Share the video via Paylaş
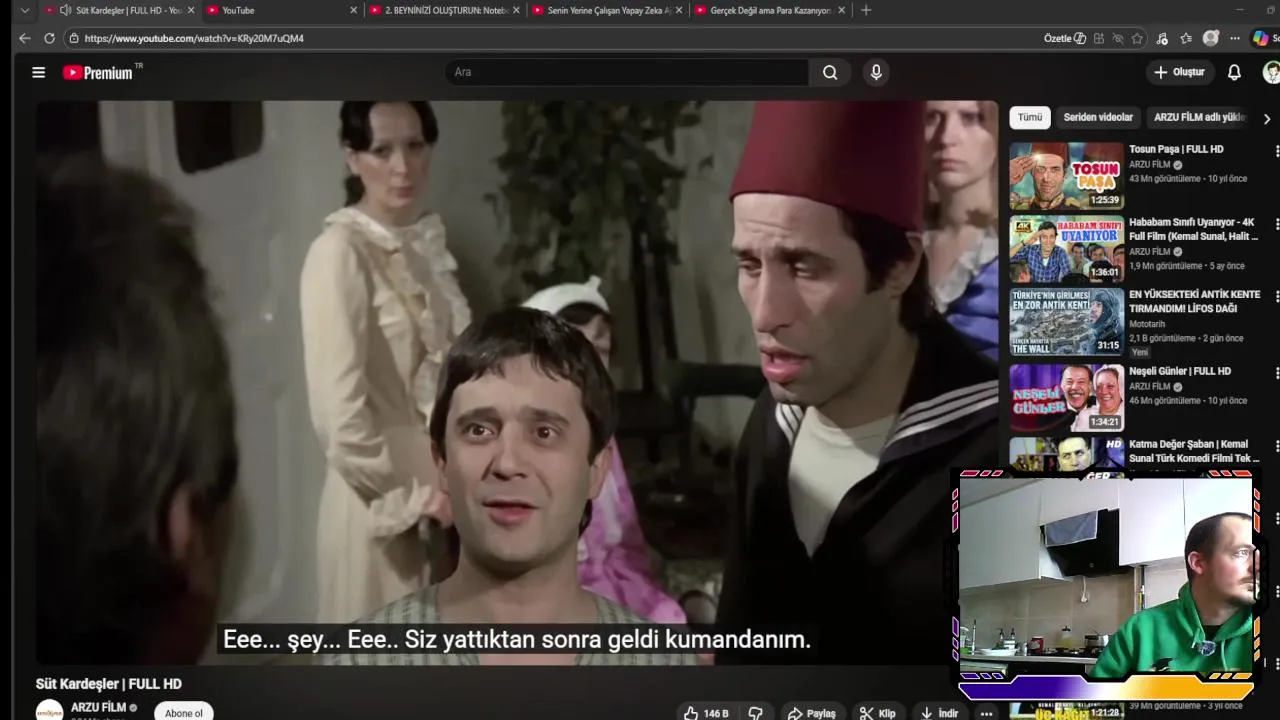The width and height of the screenshot is (1280, 720). pos(811,713)
